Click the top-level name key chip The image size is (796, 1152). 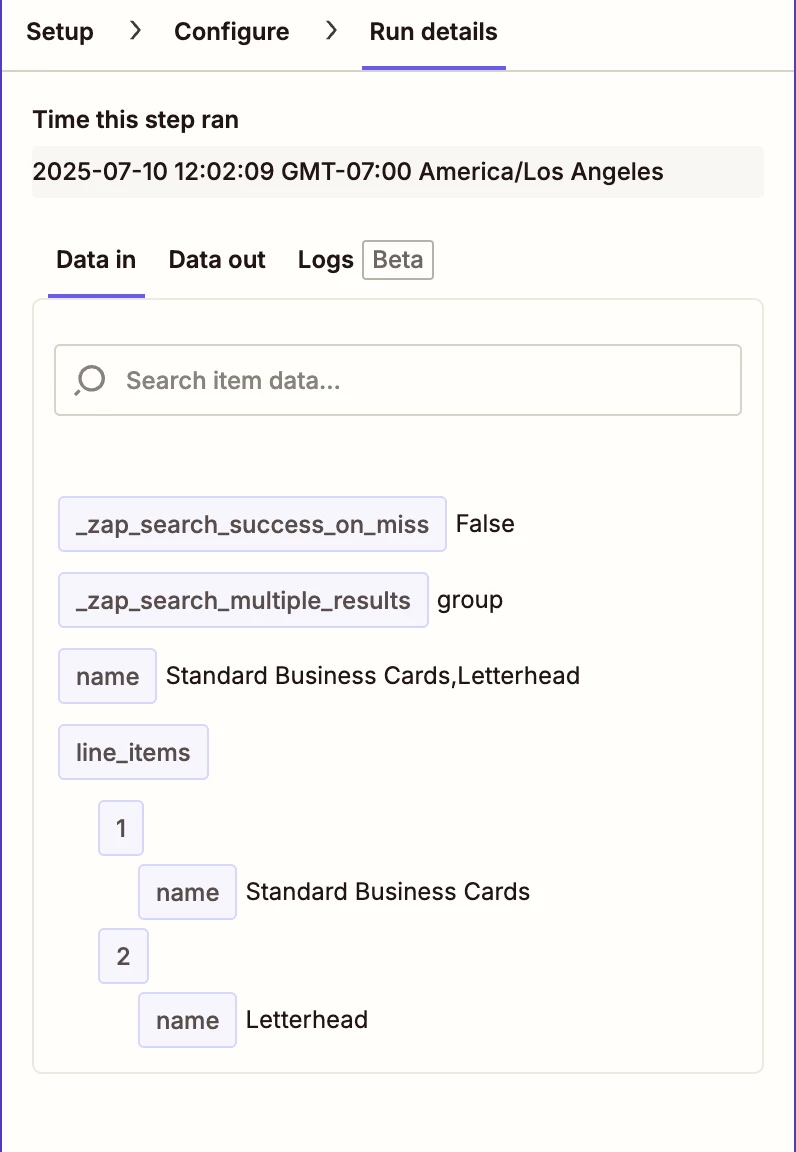coord(107,676)
